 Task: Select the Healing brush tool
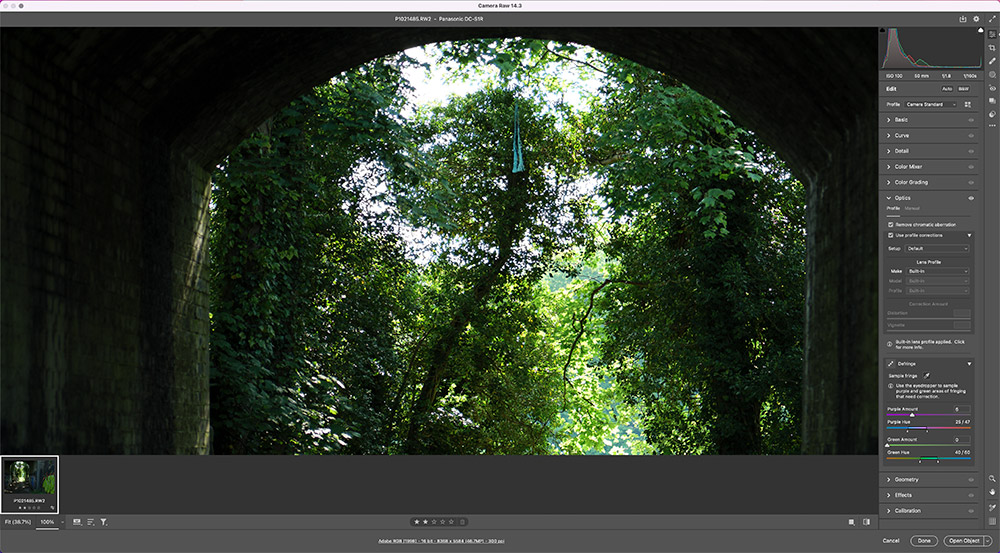click(992, 61)
